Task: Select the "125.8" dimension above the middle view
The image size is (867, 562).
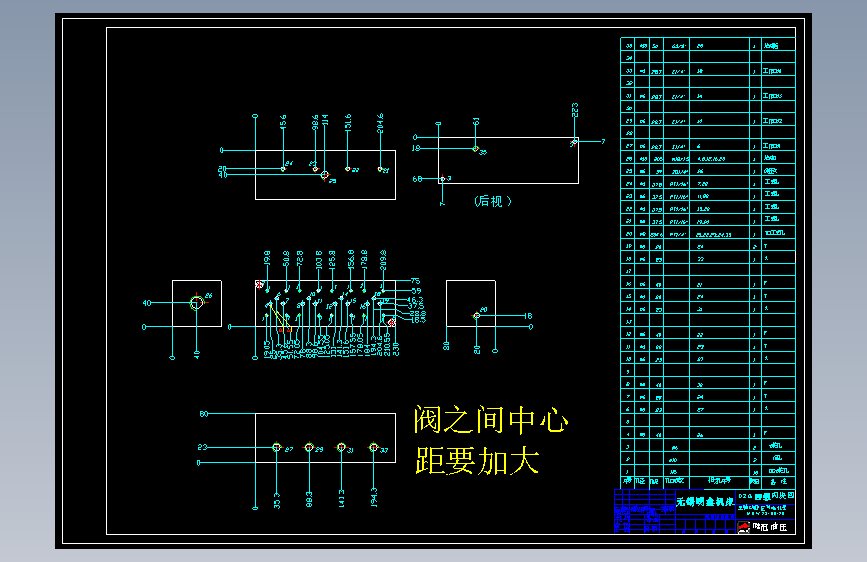Action: [x=332, y=259]
